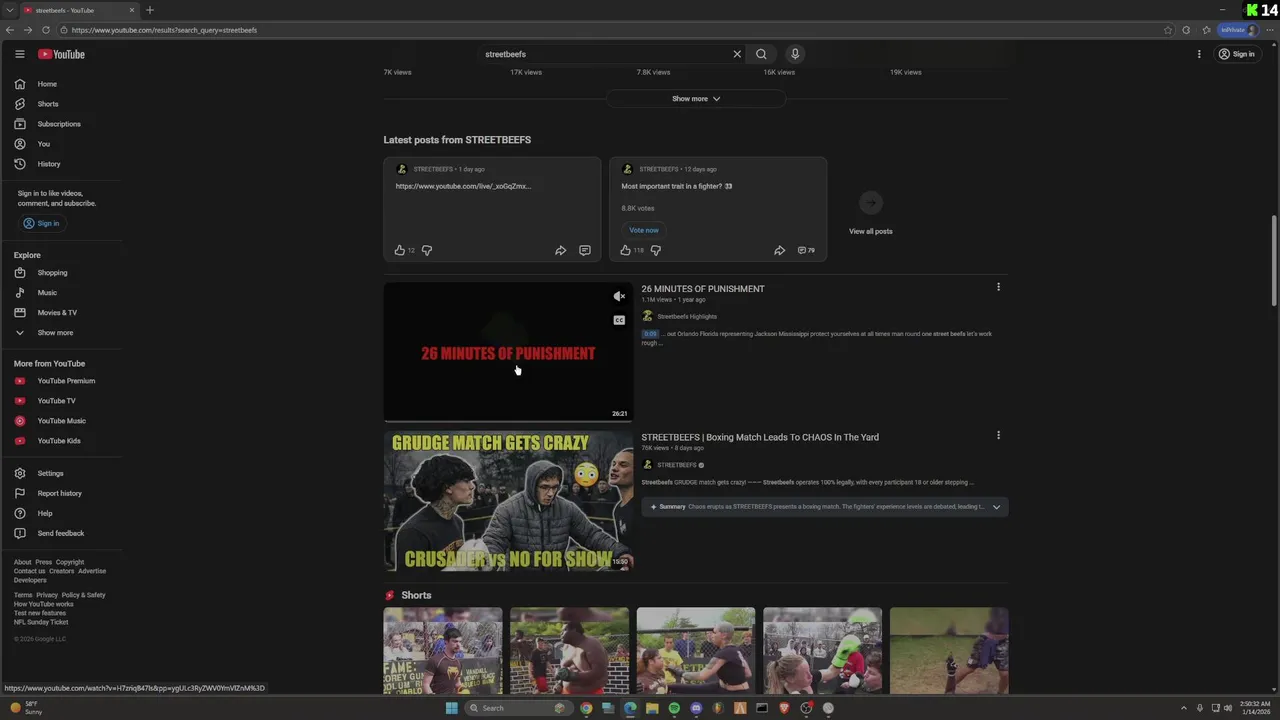Dislike the 'Most important trait' poll post

pos(656,250)
